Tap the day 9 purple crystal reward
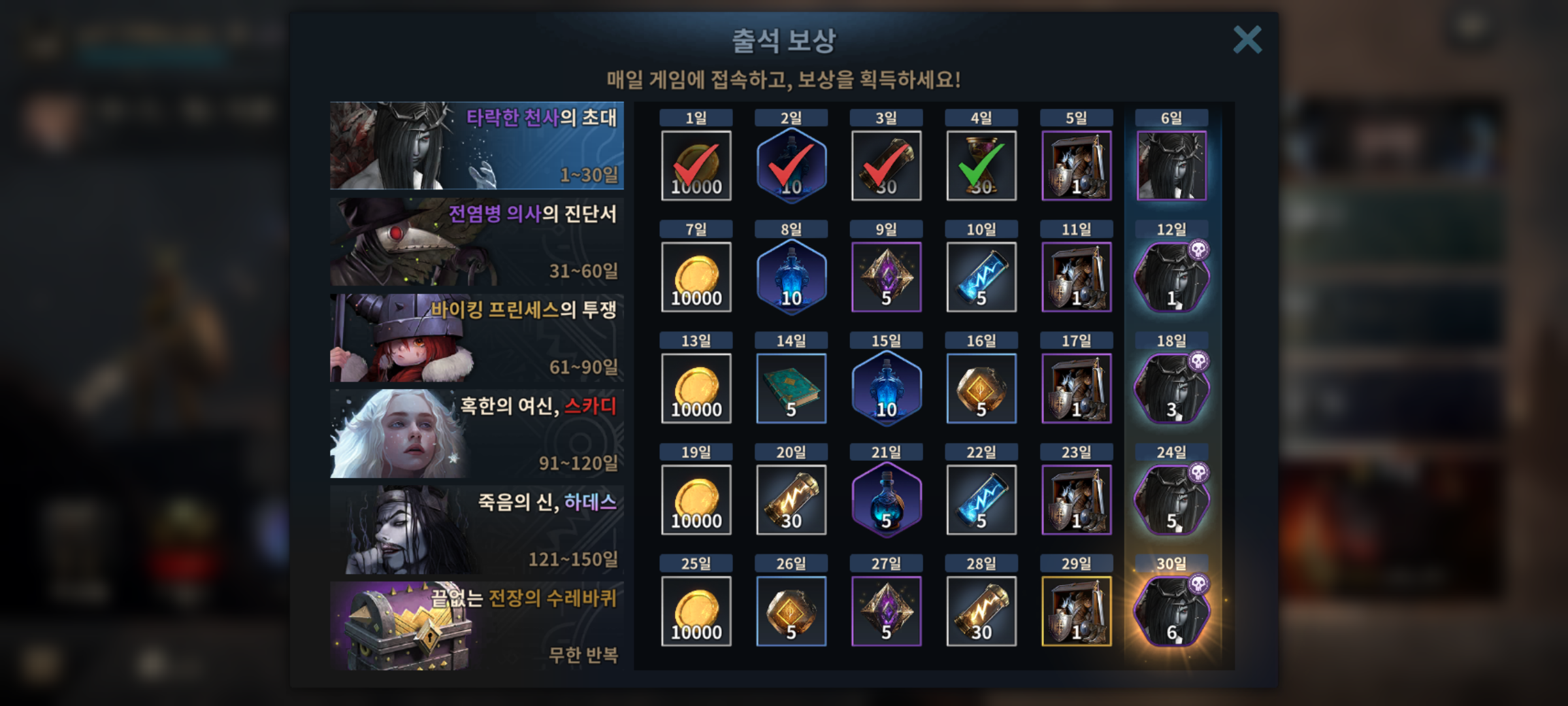 (x=886, y=277)
